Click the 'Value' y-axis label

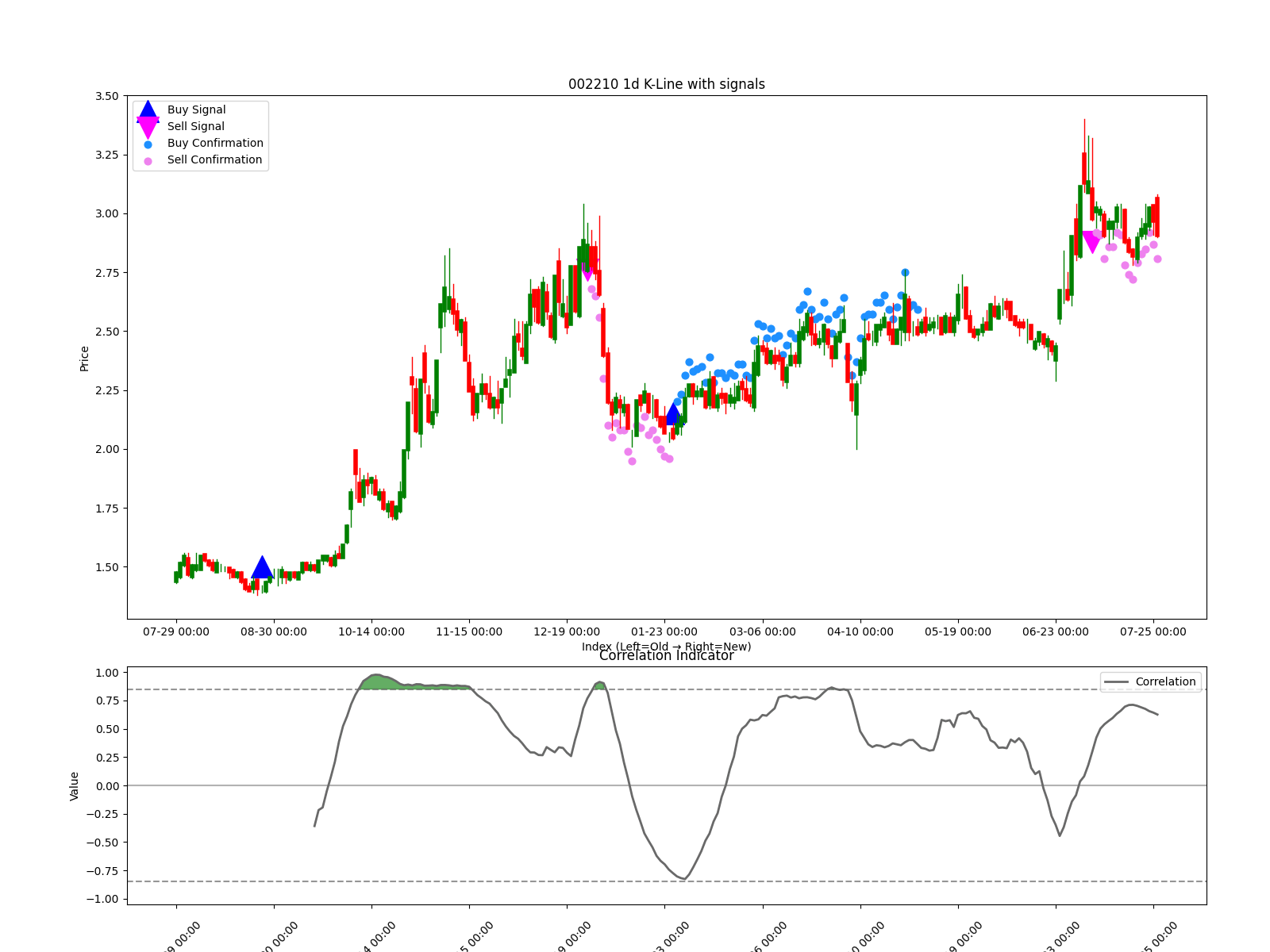(75, 786)
